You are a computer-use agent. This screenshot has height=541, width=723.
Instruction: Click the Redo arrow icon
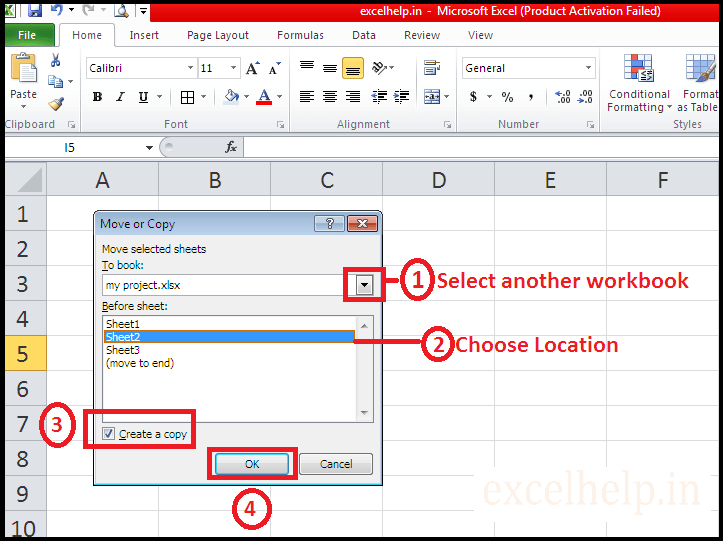90,10
